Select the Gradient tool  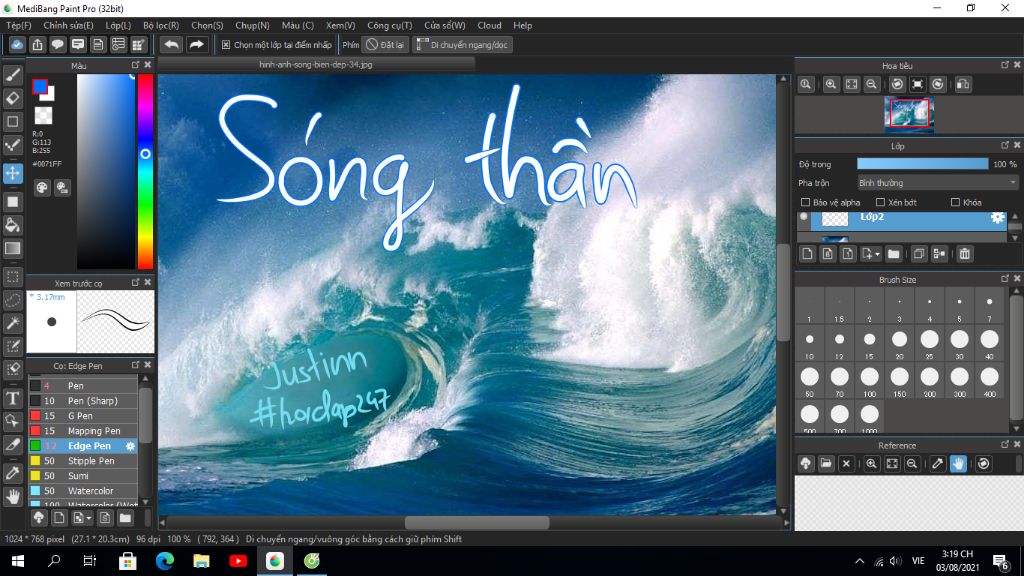coord(12,248)
